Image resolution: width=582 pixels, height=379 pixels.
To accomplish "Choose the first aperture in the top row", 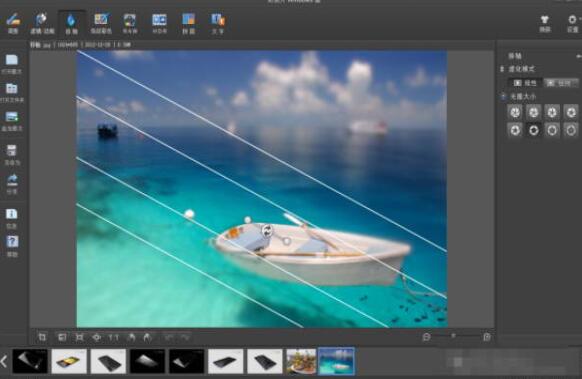I will (x=515, y=111).
